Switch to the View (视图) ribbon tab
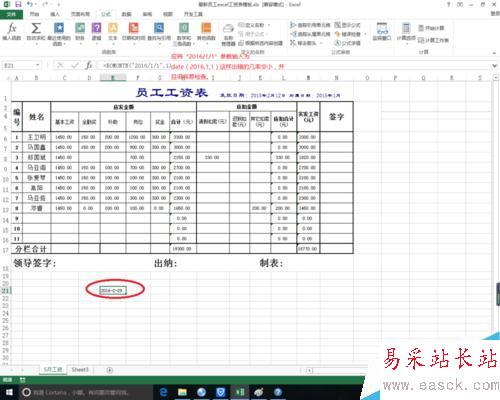This screenshot has width=500, height=400. [168, 14]
